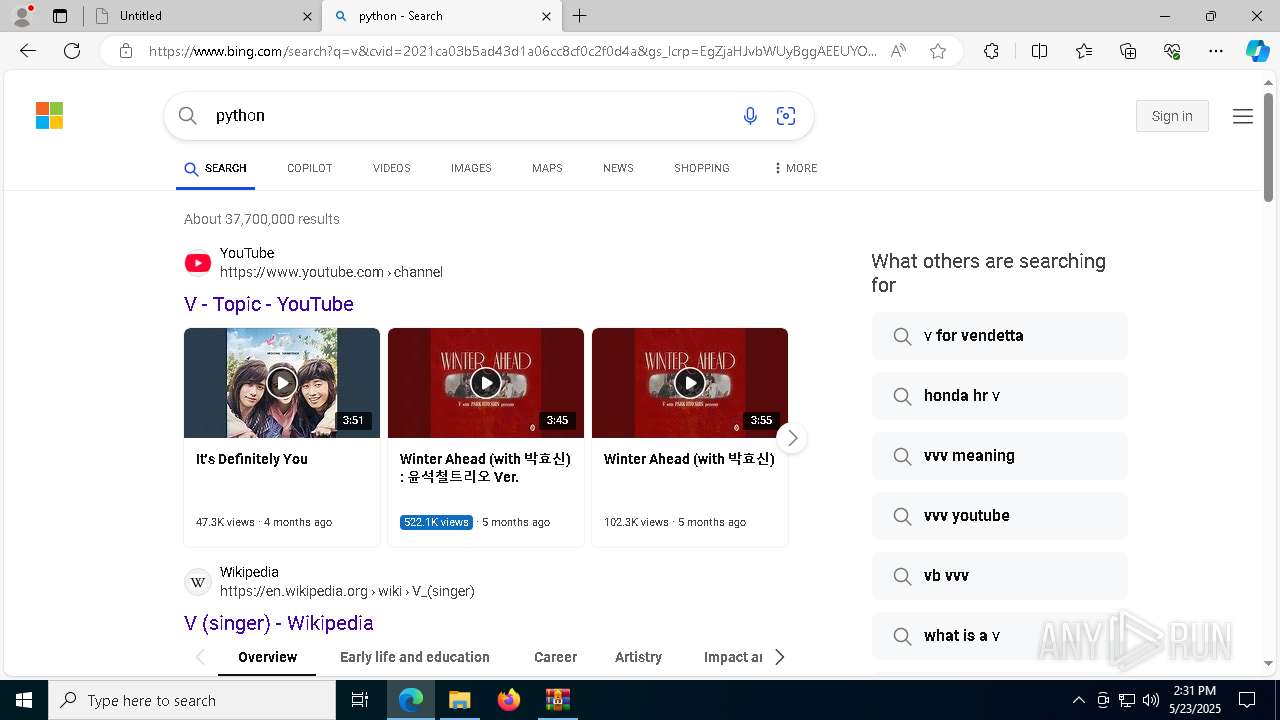The width and height of the screenshot is (1280, 720).
Task: Launch the Copilot sidebar icon
Action: [1257, 51]
